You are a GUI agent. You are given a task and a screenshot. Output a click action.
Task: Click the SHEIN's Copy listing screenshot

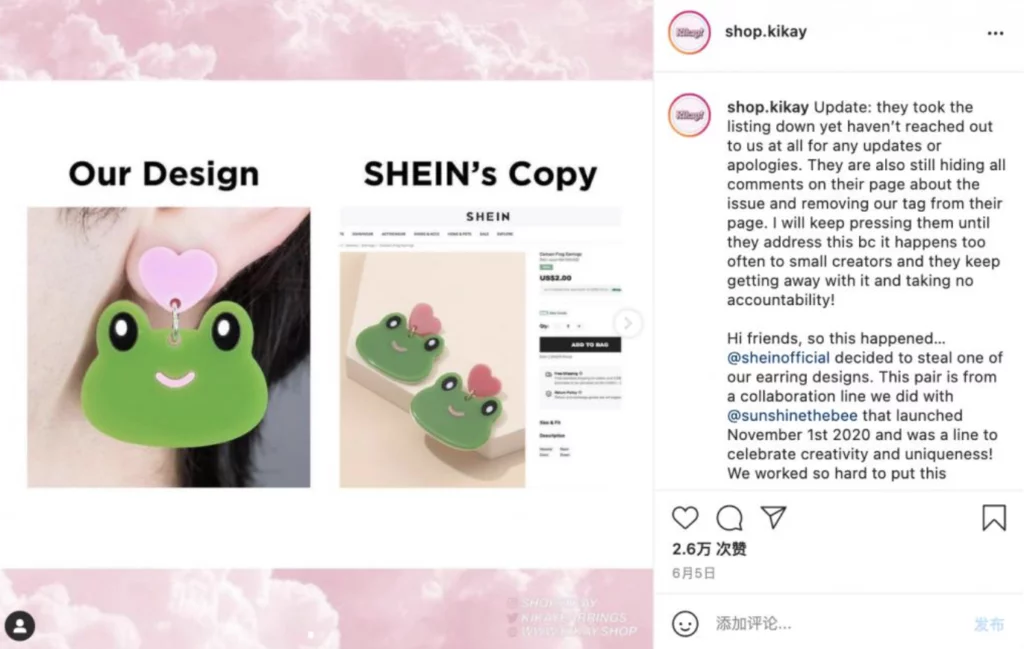point(481,347)
